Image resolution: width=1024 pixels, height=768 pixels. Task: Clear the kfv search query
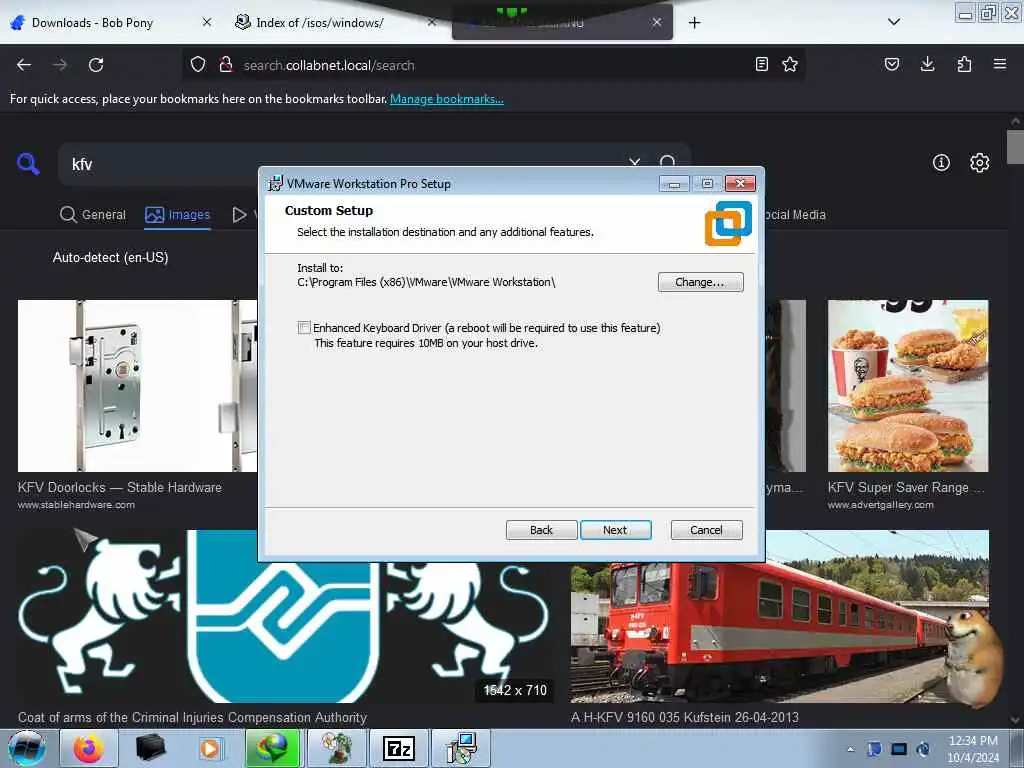coord(635,161)
